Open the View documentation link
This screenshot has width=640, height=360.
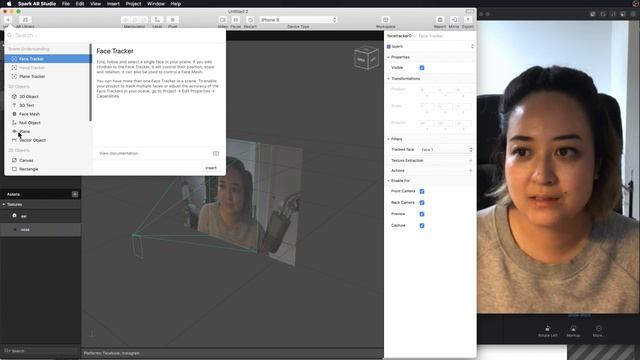pos(119,153)
